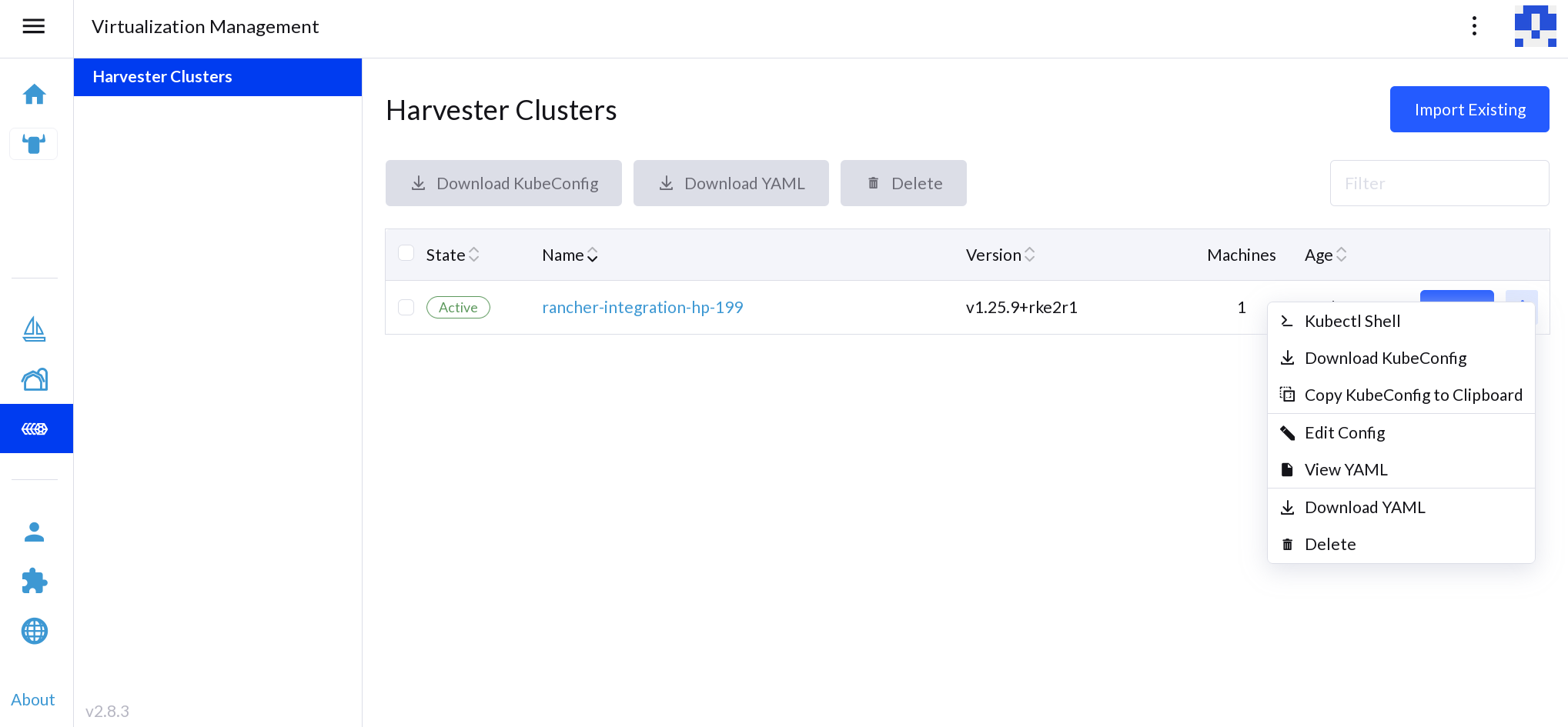Click the Virtualization Management header title
1568x727 pixels.
point(205,27)
